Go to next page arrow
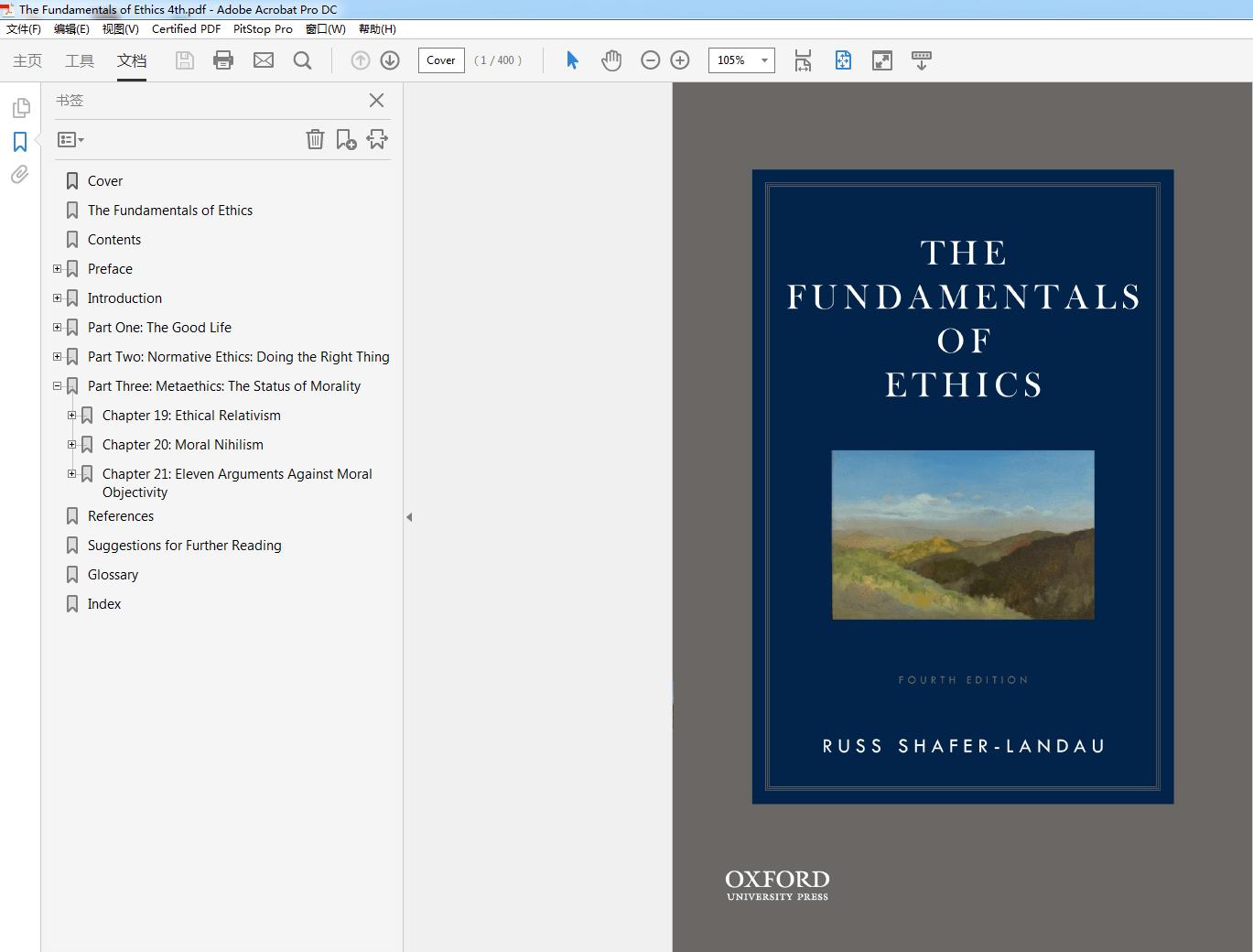 pyautogui.click(x=390, y=60)
